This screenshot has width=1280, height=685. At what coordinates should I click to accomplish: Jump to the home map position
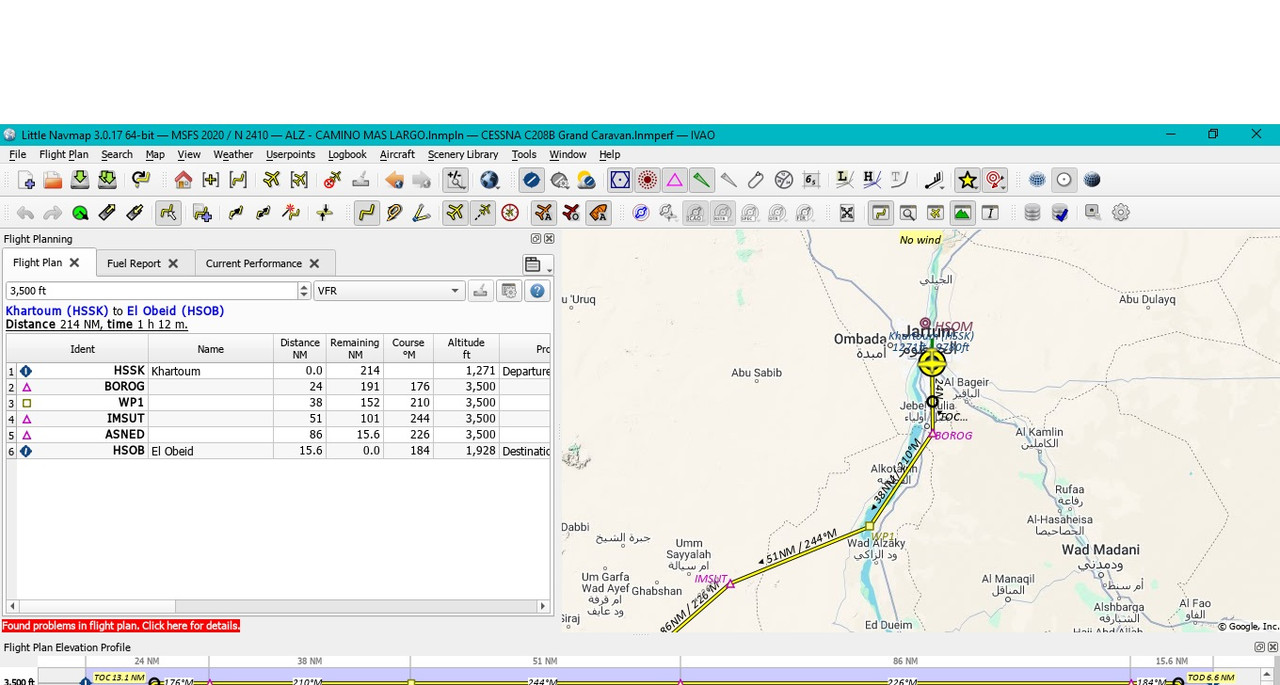(183, 180)
